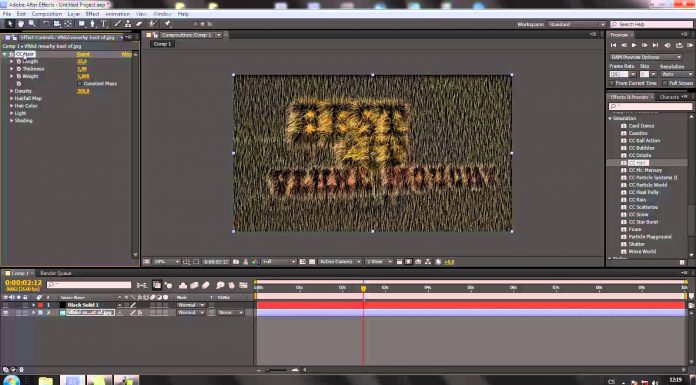
Task: Open the Workspace Standard dropdown
Action: coord(577,24)
